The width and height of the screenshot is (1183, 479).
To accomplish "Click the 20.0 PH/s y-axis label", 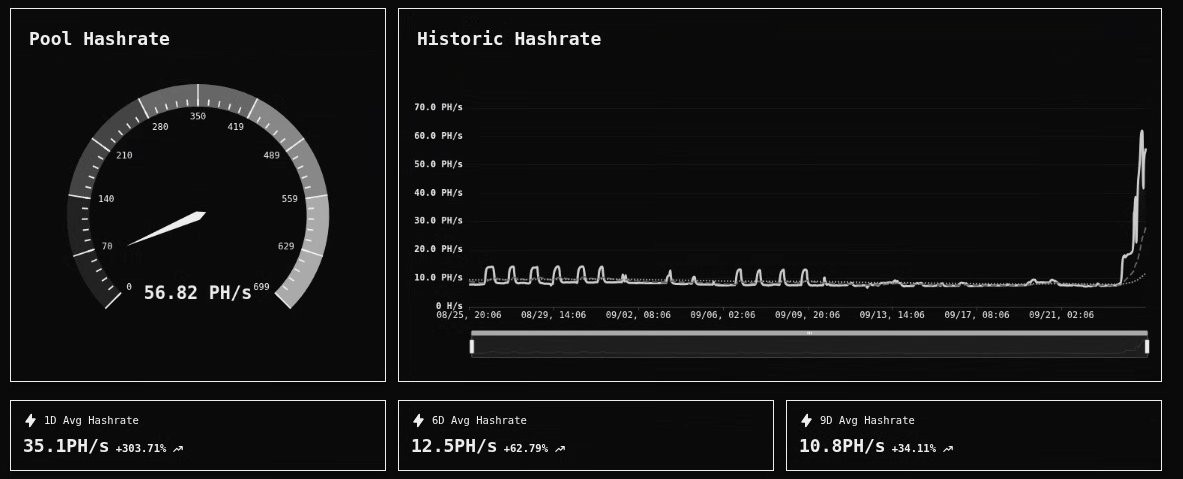I will tap(438, 249).
